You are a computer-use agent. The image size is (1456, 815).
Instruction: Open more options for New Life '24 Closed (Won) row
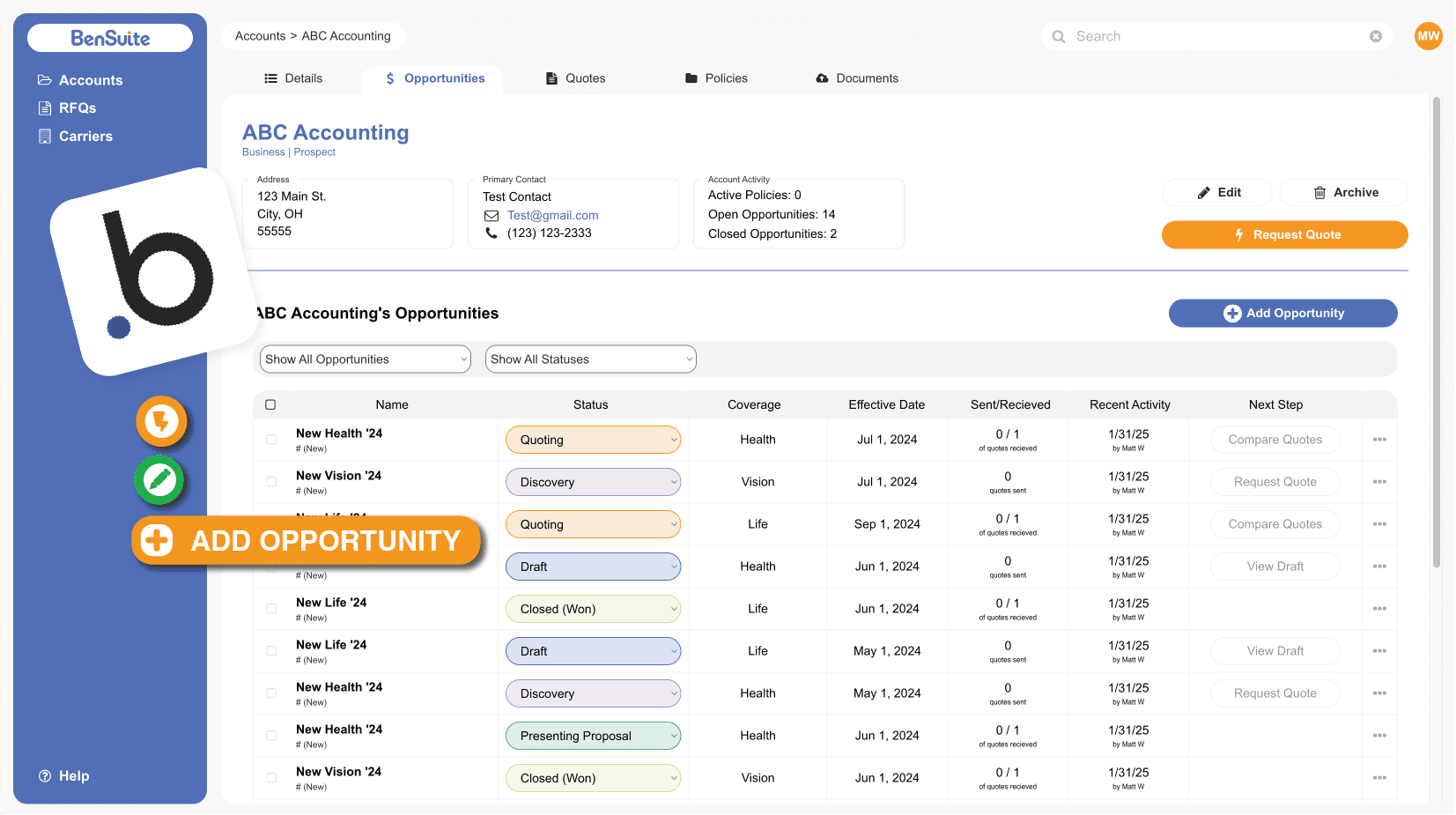pos(1379,609)
